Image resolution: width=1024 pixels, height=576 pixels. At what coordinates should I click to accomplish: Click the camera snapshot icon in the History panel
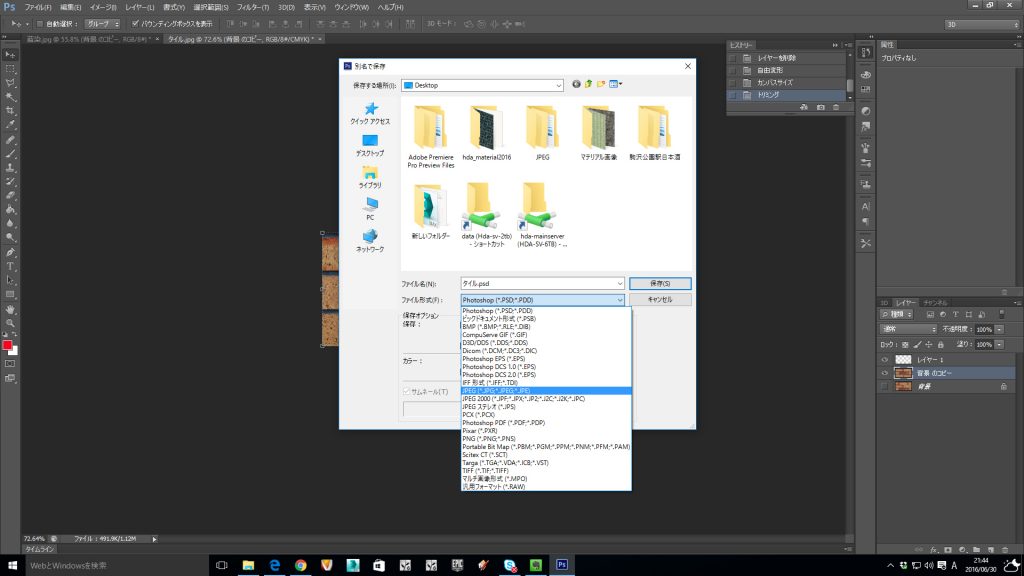pyautogui.click(x=821, y=106)
